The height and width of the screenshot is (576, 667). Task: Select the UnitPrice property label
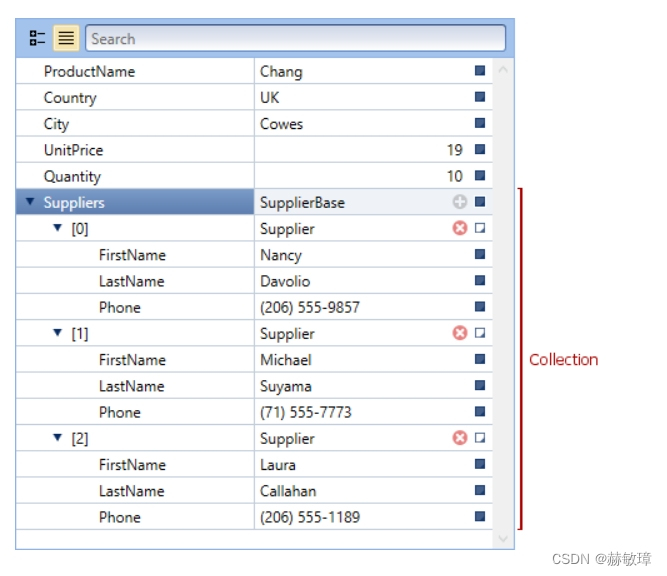[x=73, y=150]
